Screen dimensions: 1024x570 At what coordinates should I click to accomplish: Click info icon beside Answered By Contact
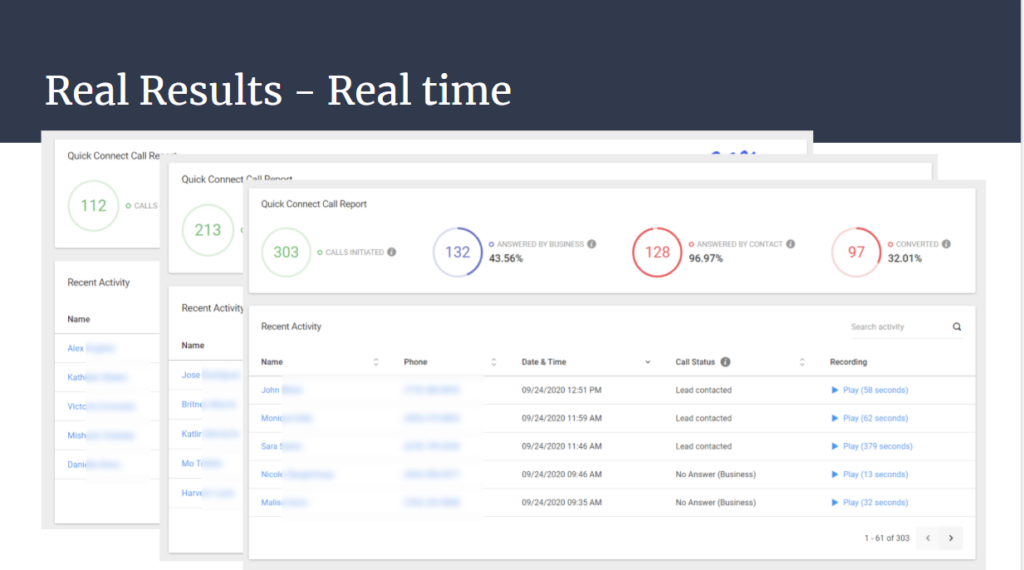pos(791,244)
